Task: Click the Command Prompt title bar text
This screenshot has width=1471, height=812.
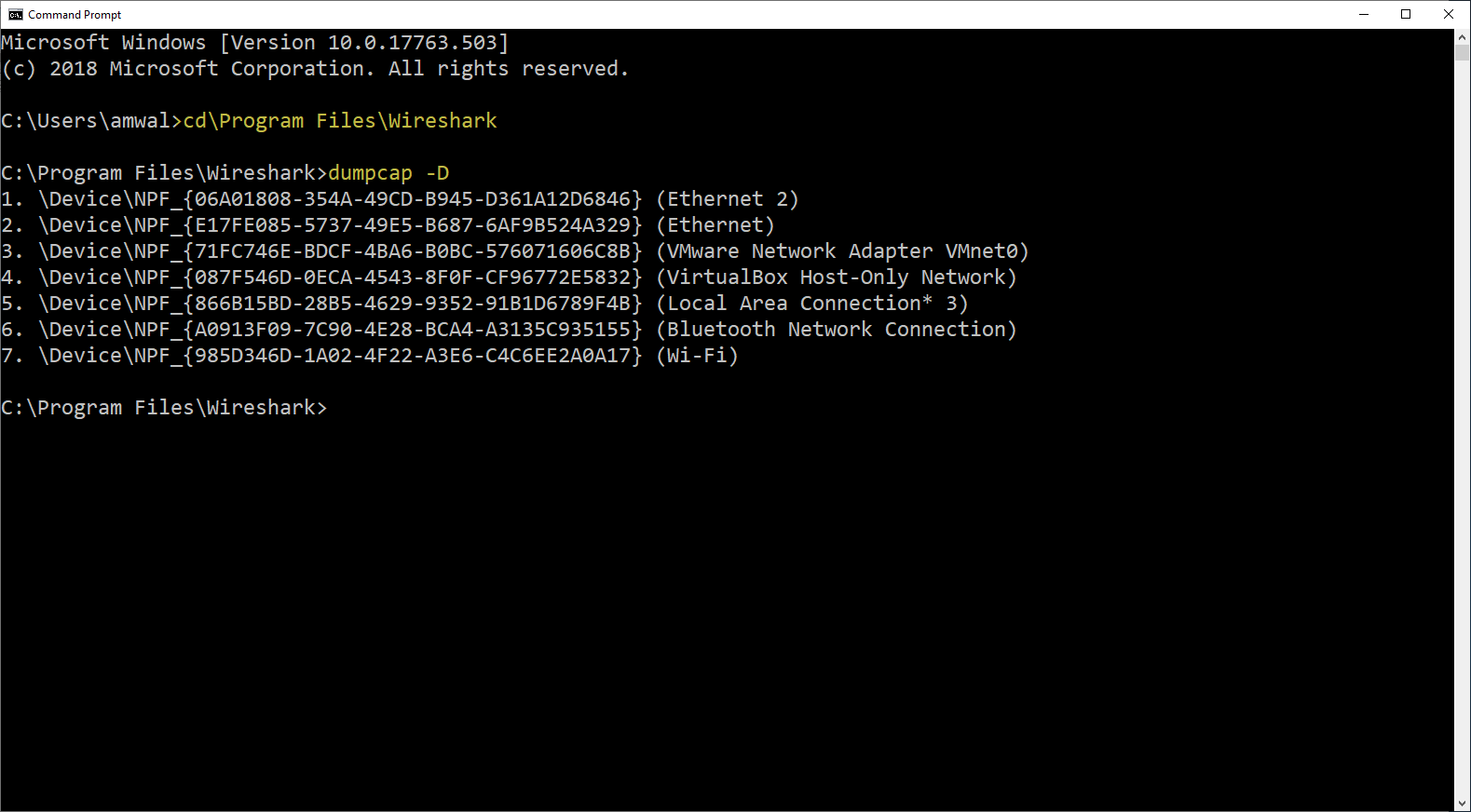Action: [75, 15]
